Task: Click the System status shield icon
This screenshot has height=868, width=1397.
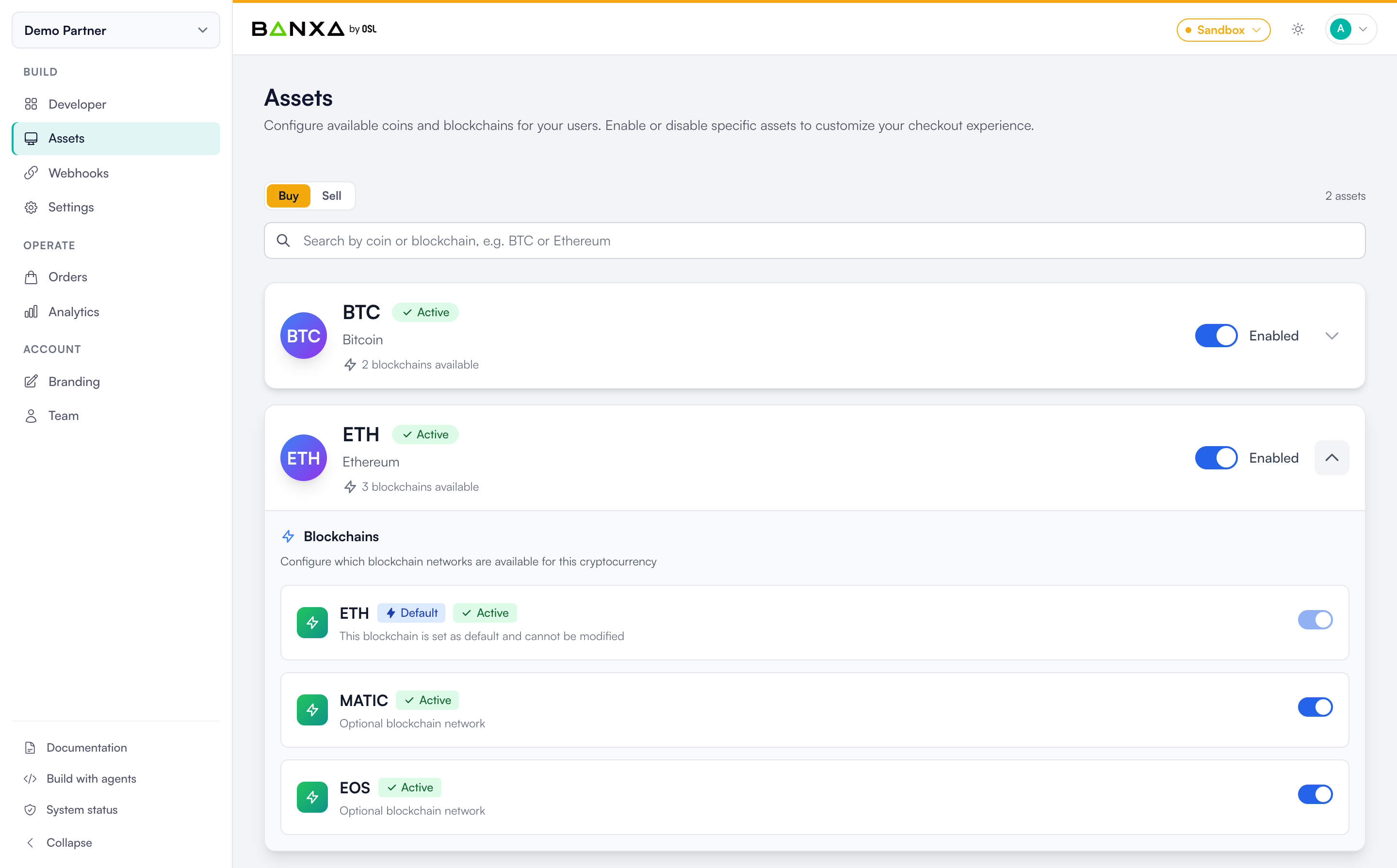Action: (x=30, y=809)
